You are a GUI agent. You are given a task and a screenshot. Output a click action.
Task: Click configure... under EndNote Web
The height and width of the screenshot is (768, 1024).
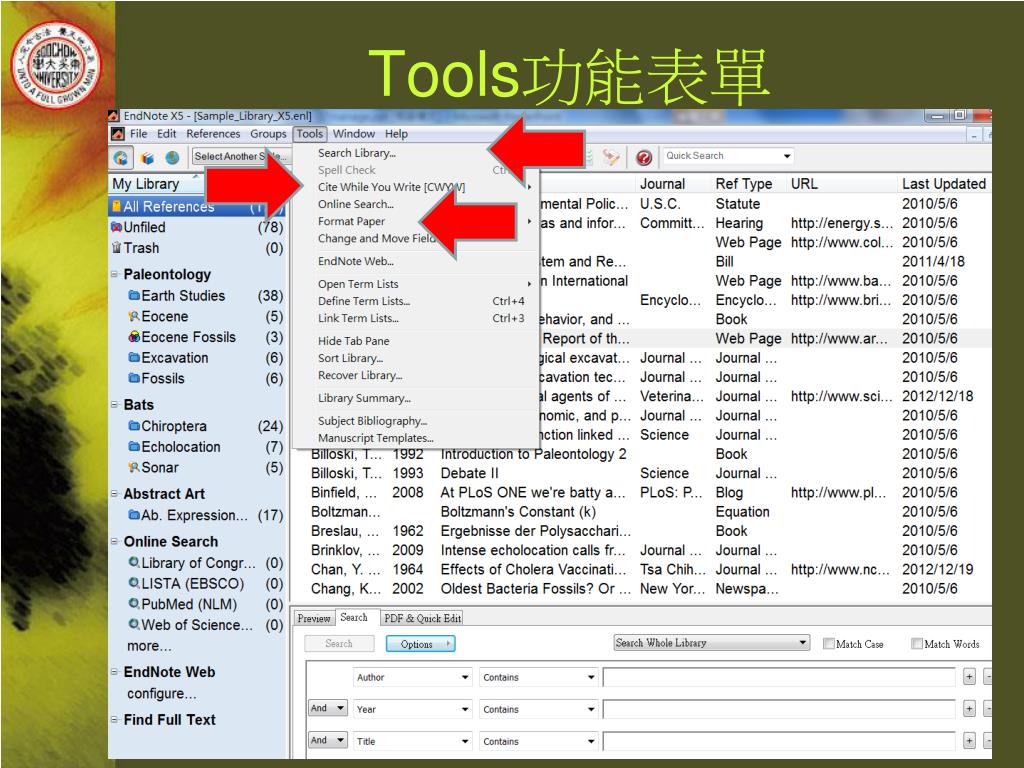click(x=161, y=694)
